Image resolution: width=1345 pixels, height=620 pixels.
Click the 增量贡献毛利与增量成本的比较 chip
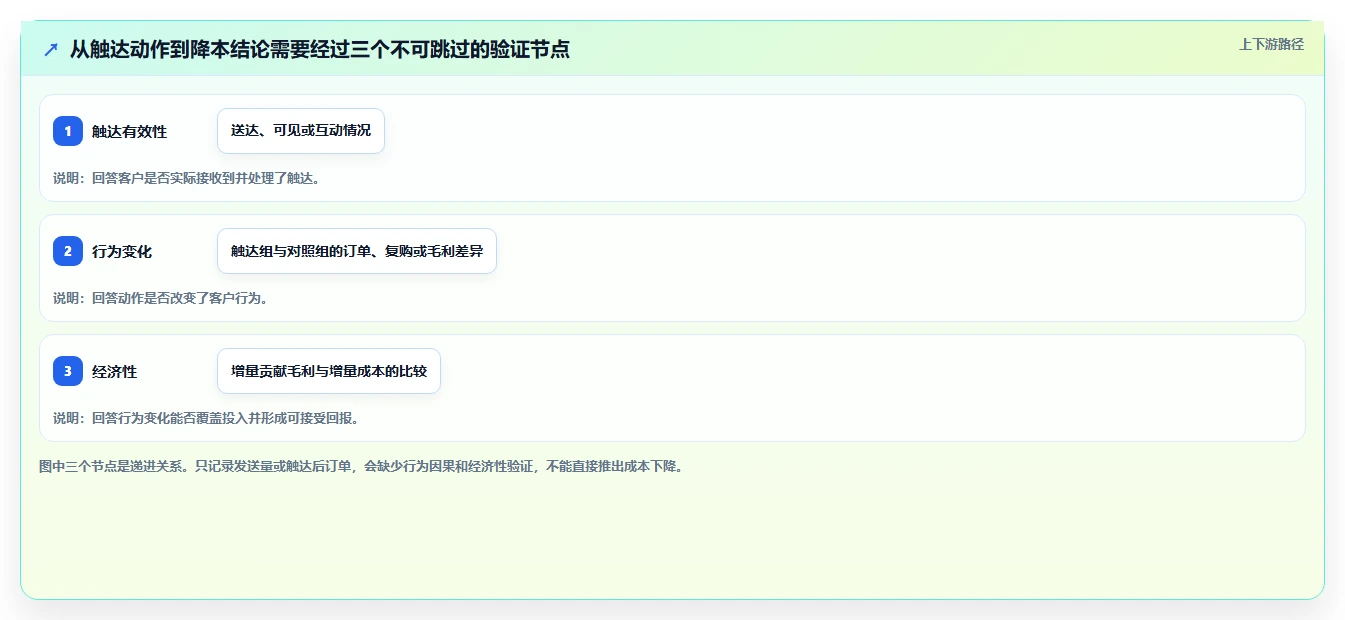(329, 371)
